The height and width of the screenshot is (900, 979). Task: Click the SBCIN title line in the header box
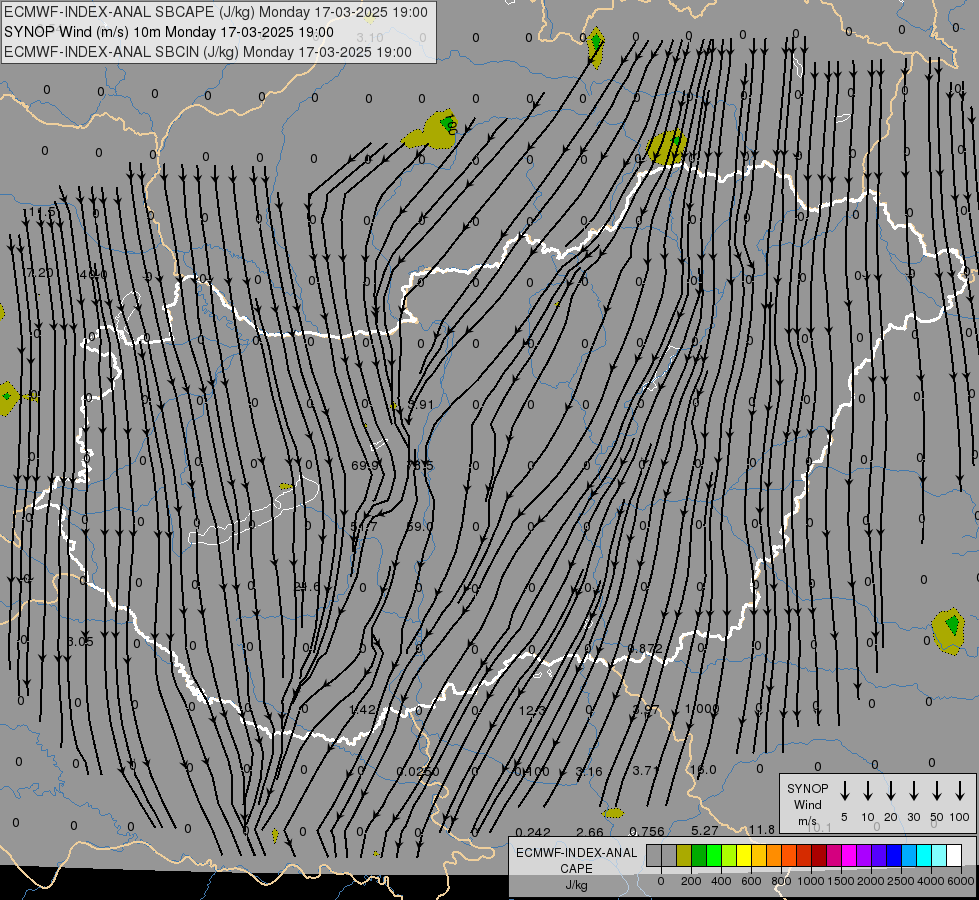(208, 52)
